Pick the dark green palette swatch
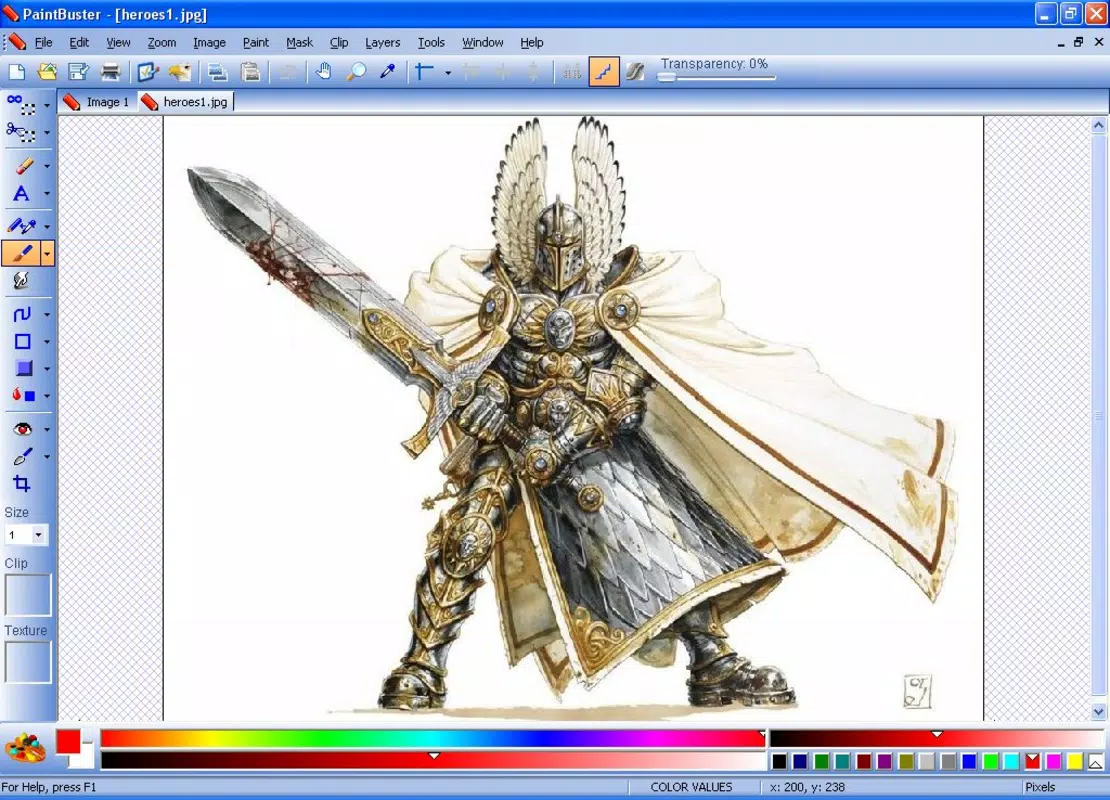 click(x=821, y=762)
